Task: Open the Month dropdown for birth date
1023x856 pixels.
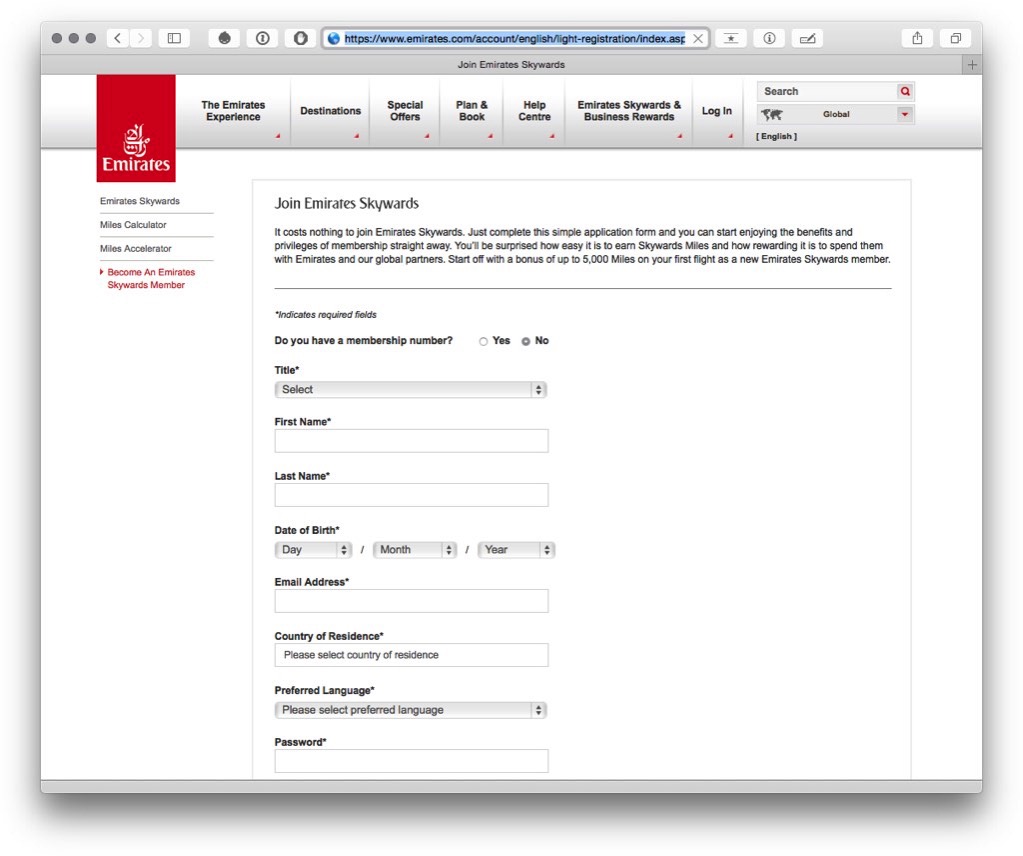Action: tap(414, 550)
